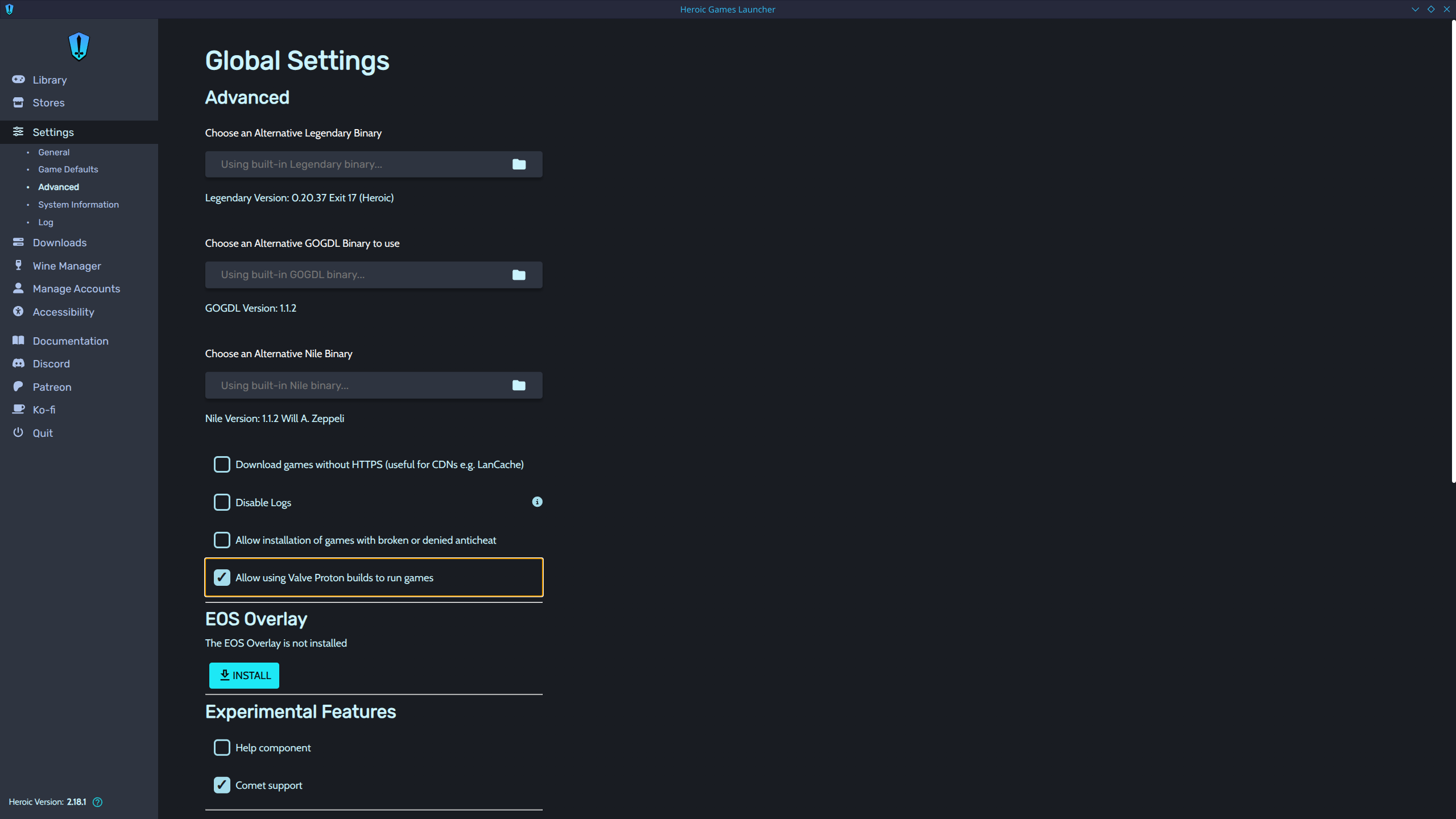Uncheck Allow using Valve Proton builds
Screen dimensions: 1456x819
click(x=222, y=577)
